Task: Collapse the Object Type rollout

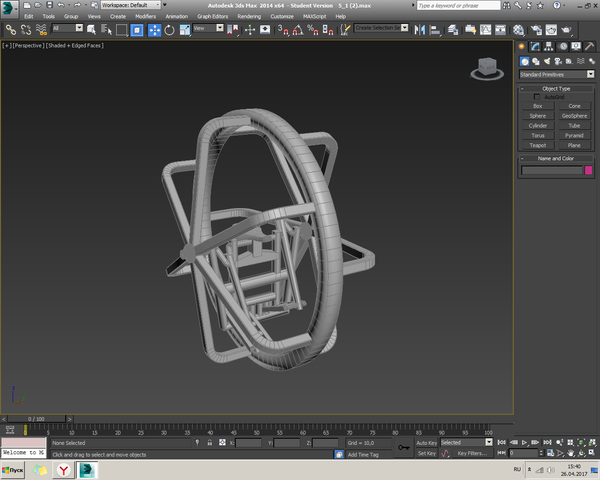Action: (556, 89)
